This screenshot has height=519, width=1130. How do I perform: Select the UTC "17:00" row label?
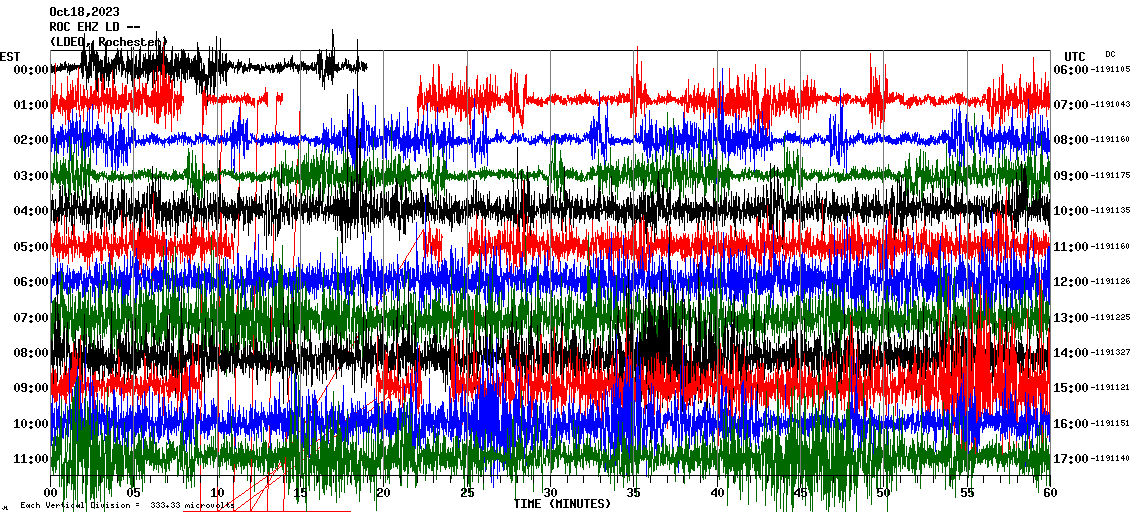(x=1071, y=458)
